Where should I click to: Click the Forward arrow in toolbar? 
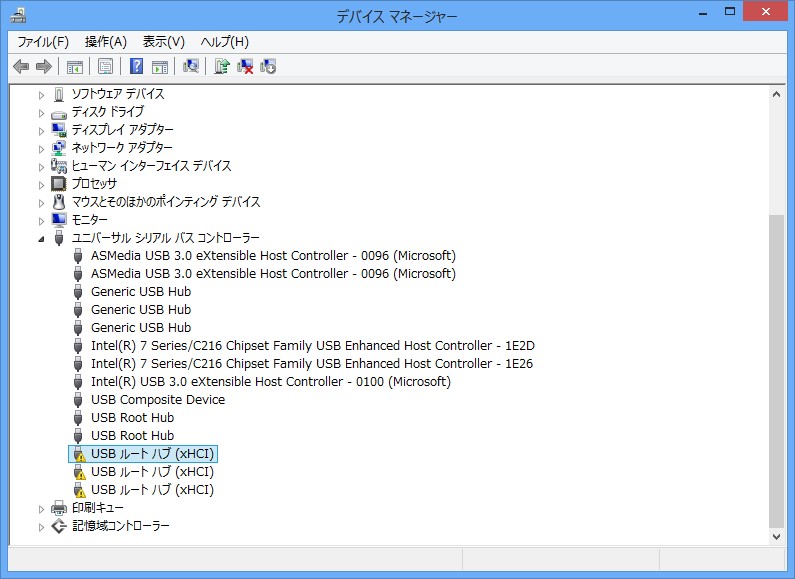(x=43, y=66)
